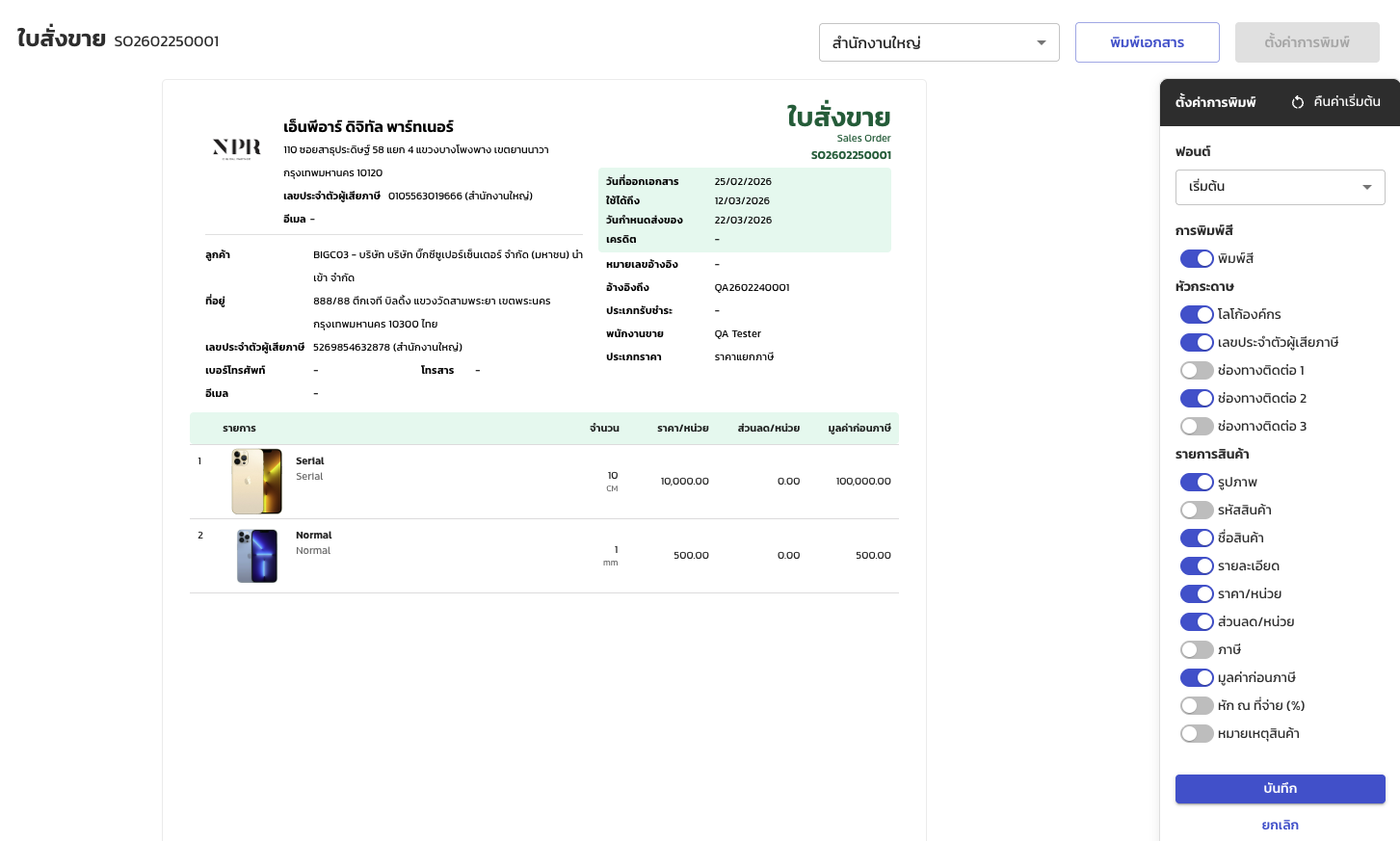Click the cancel link ยกเลิก

click(1280, 825)
